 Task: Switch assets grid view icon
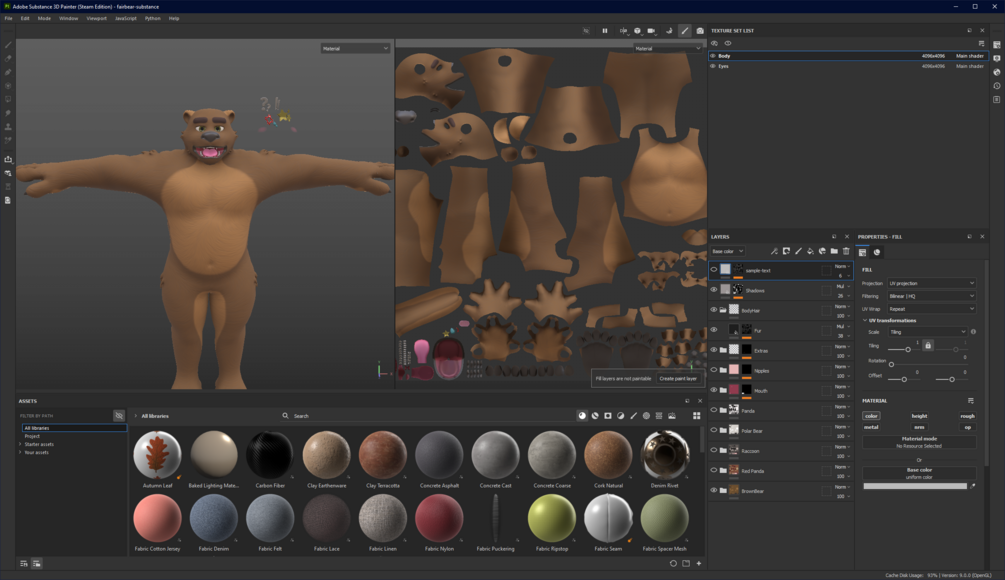697,416
